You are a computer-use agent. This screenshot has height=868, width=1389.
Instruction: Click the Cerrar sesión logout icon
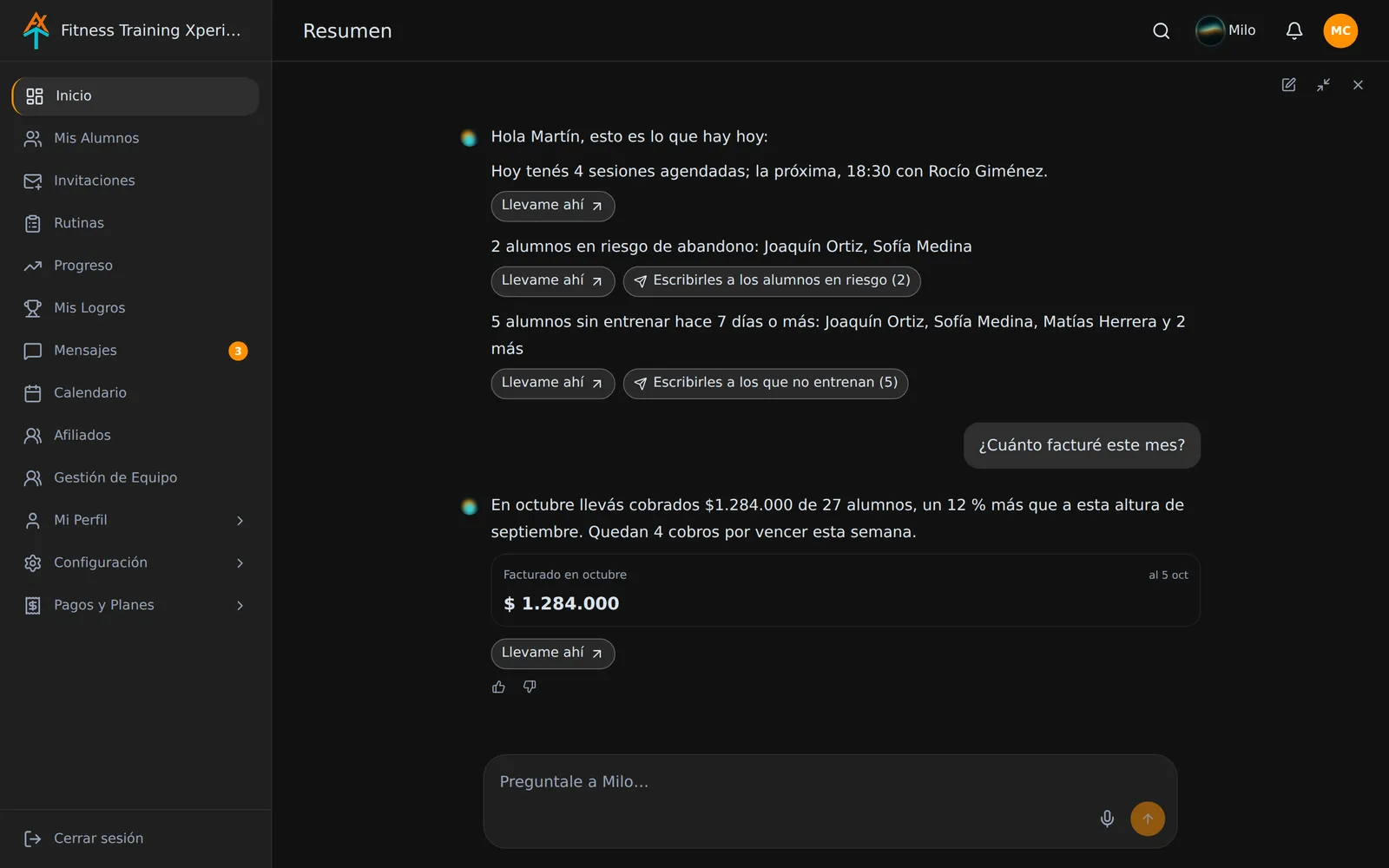(33, 838)
